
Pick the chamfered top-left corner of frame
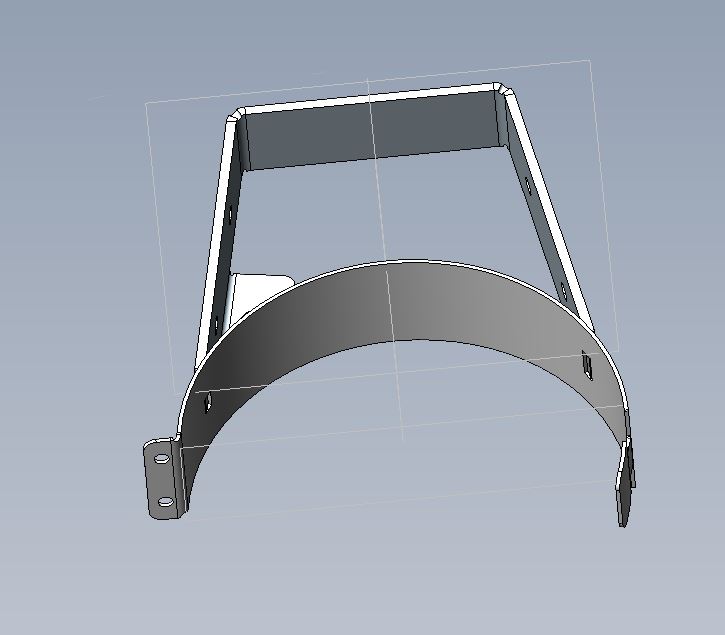(237, 115)
